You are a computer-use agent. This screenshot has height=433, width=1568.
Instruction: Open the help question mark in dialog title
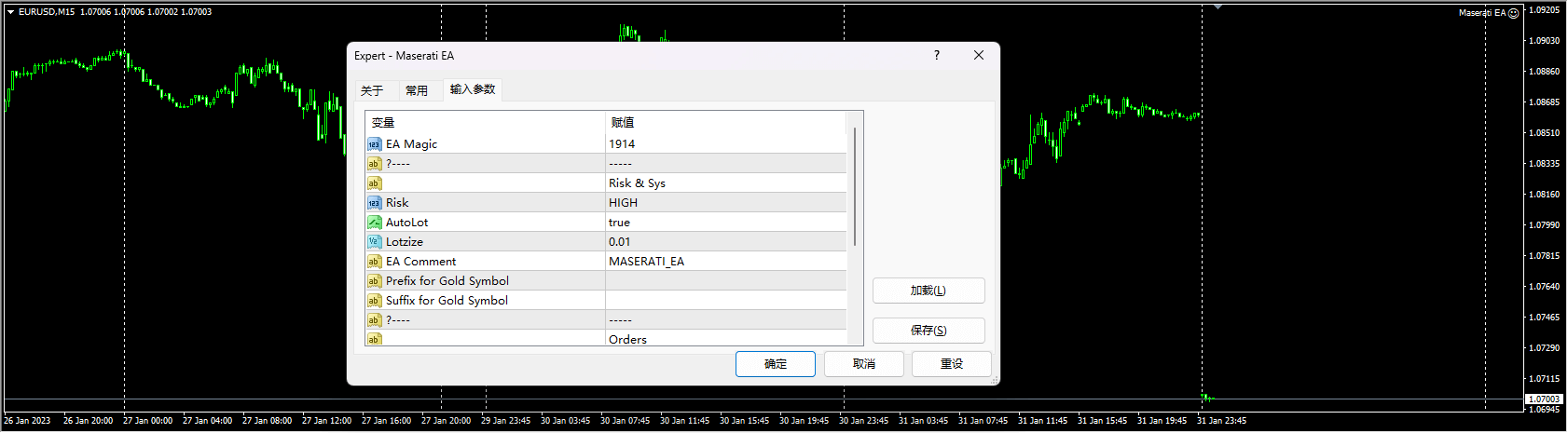pos(937,56)
